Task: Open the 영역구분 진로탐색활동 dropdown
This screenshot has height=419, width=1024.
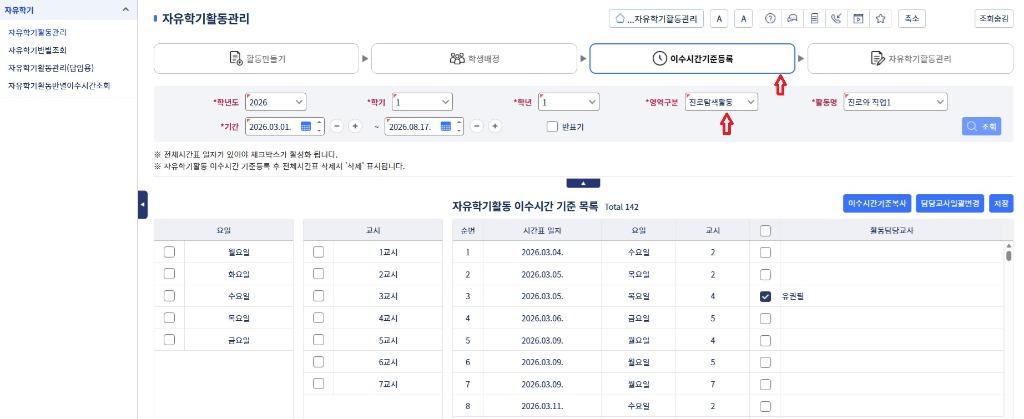Action: (722, 102)
